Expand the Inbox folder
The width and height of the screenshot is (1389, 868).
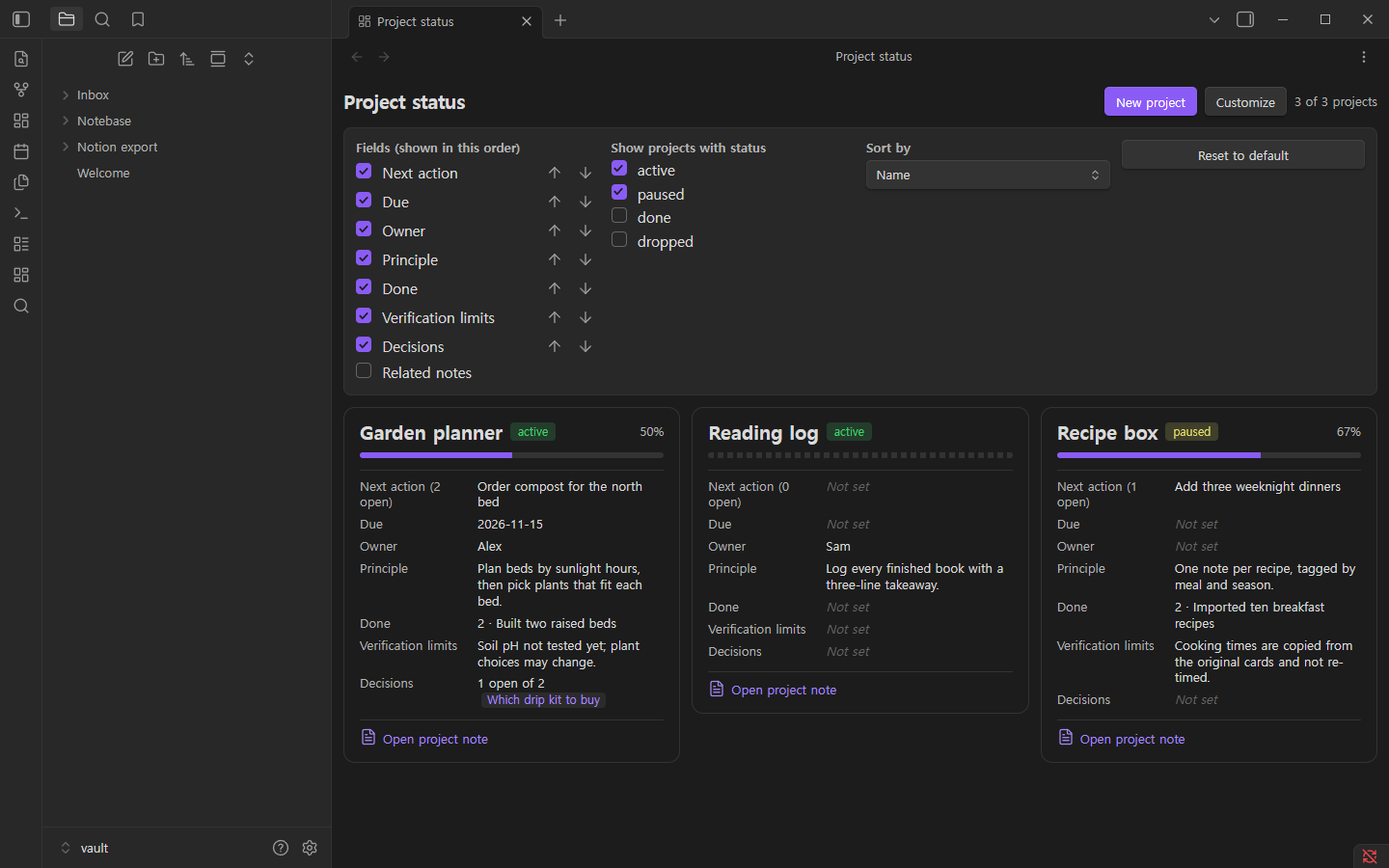(93, 95)
